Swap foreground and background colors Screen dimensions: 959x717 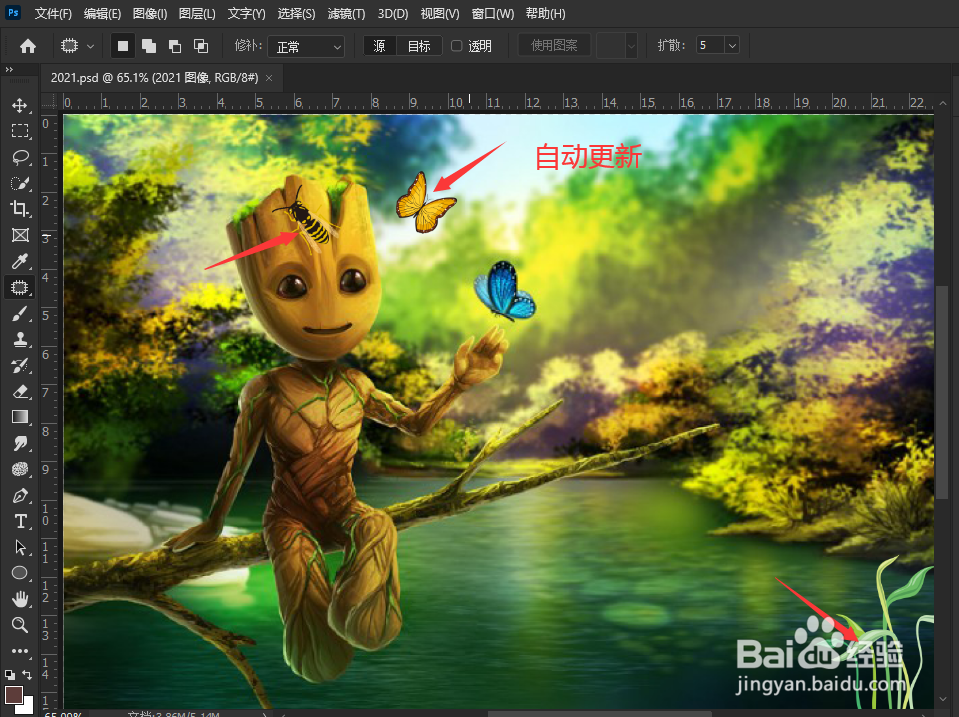pos(27,674)
